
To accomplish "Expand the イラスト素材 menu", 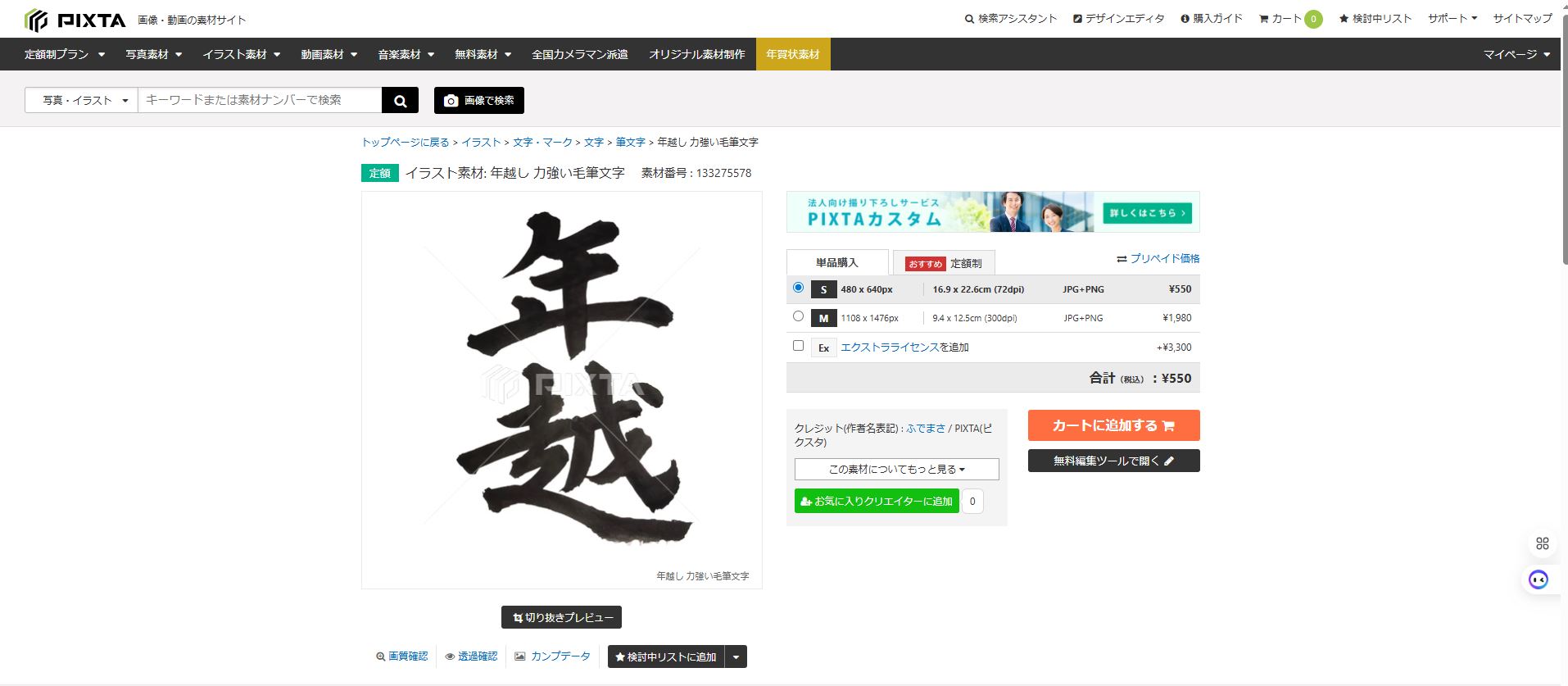I will (242, 54).
